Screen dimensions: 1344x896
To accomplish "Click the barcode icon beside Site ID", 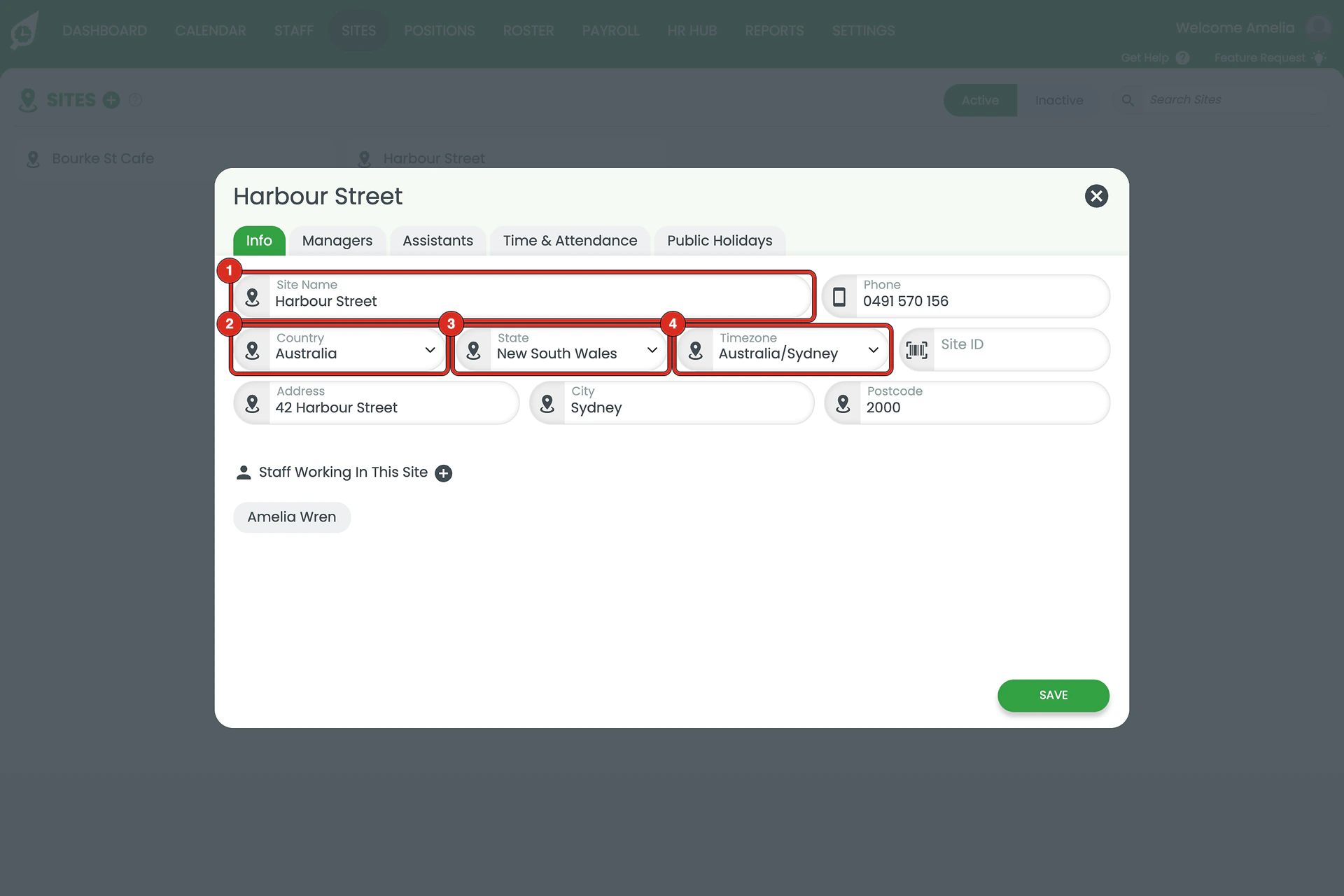I will tap(916, 349).
